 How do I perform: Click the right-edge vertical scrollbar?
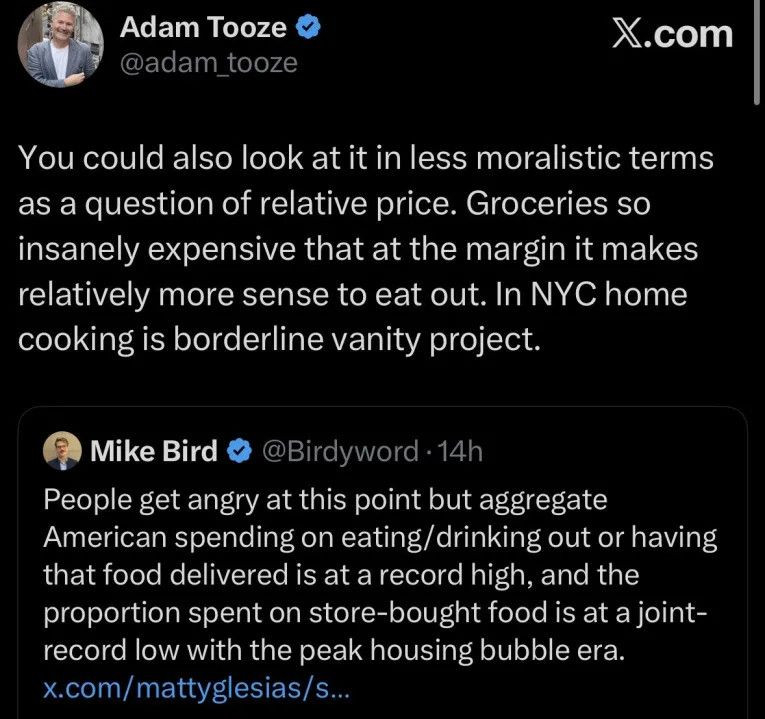[758, 50]
